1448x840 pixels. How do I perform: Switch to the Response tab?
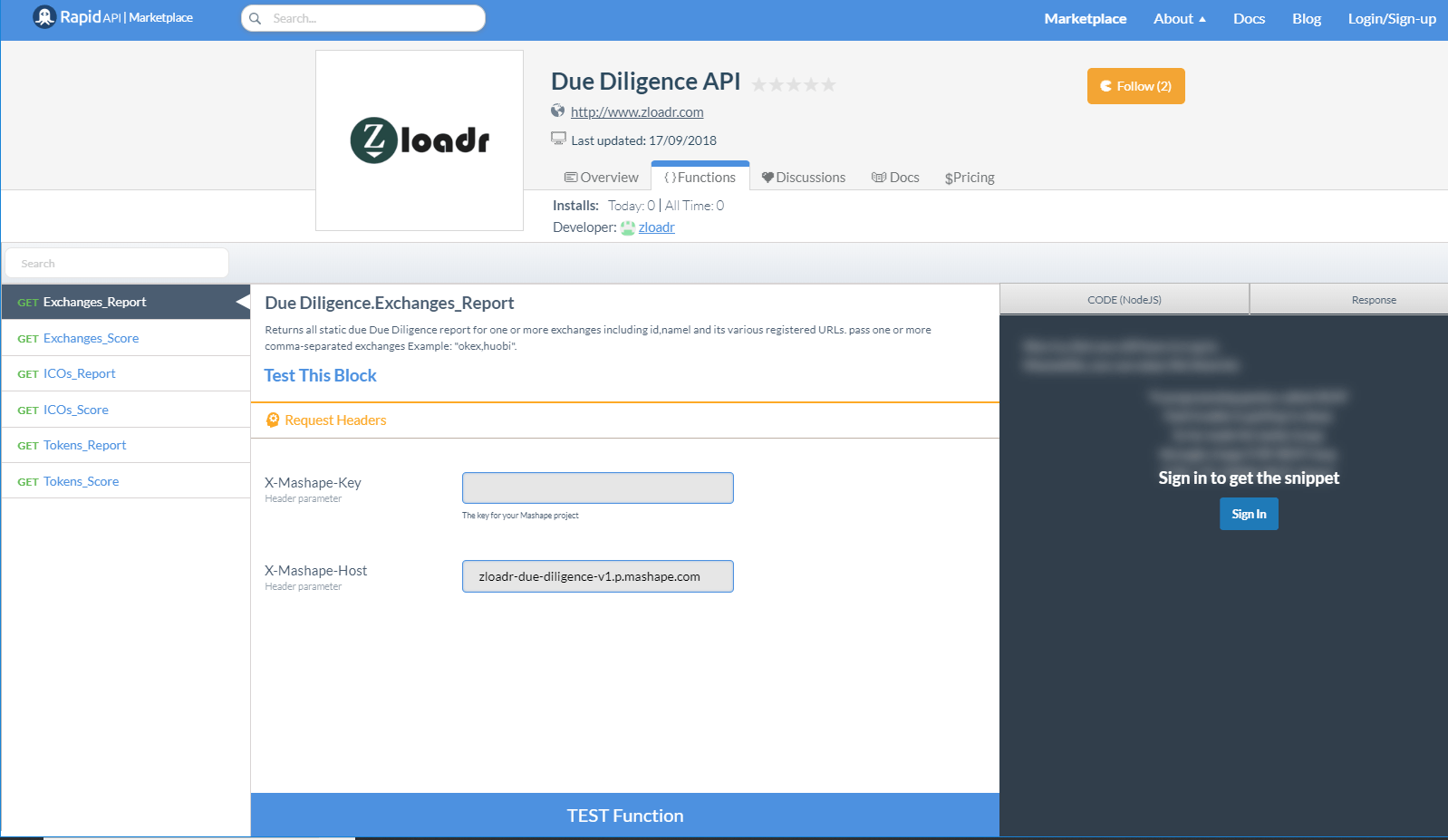click(1350, 300)
